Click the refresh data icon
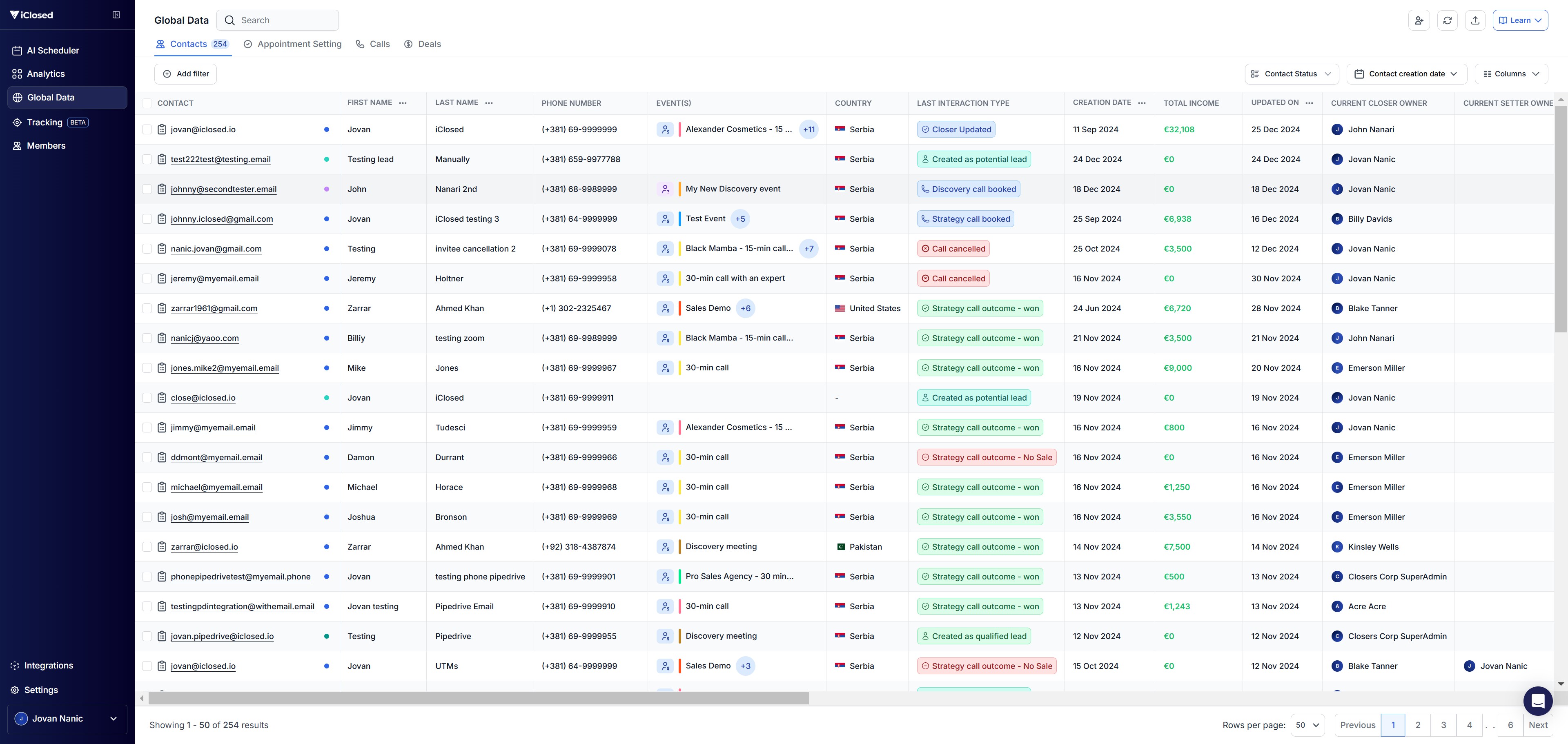This screenshot has height=744, width=1568. (x=1447, y=20)
